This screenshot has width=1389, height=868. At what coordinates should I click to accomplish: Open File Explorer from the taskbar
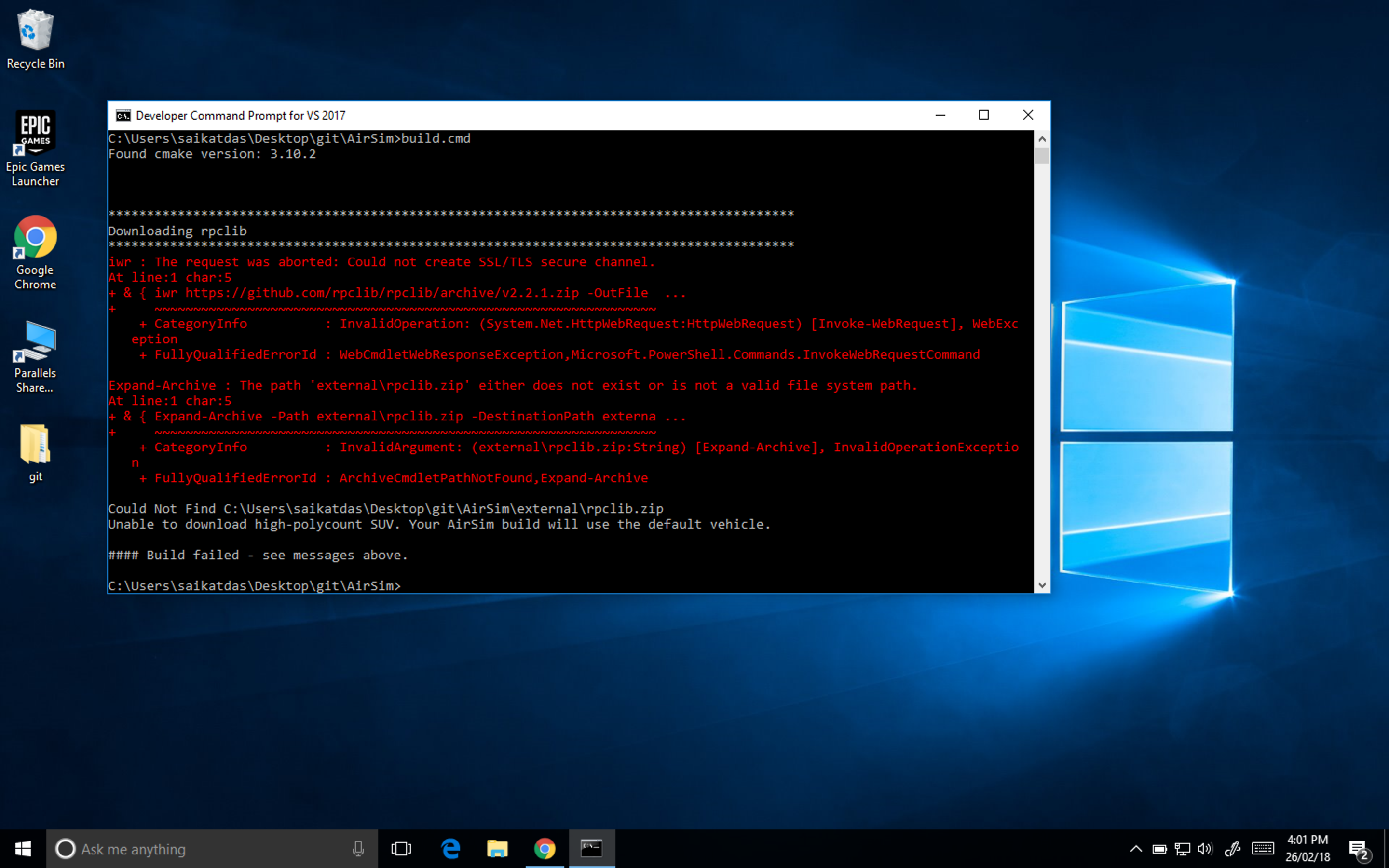pos(498,849)
